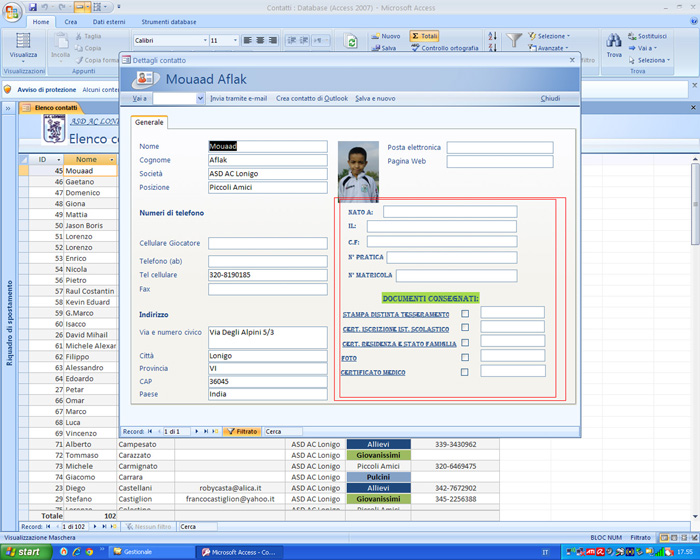700x560 pixels.
Task: Sort ascending A-Z icon
Action: click(x=492, y=36)
